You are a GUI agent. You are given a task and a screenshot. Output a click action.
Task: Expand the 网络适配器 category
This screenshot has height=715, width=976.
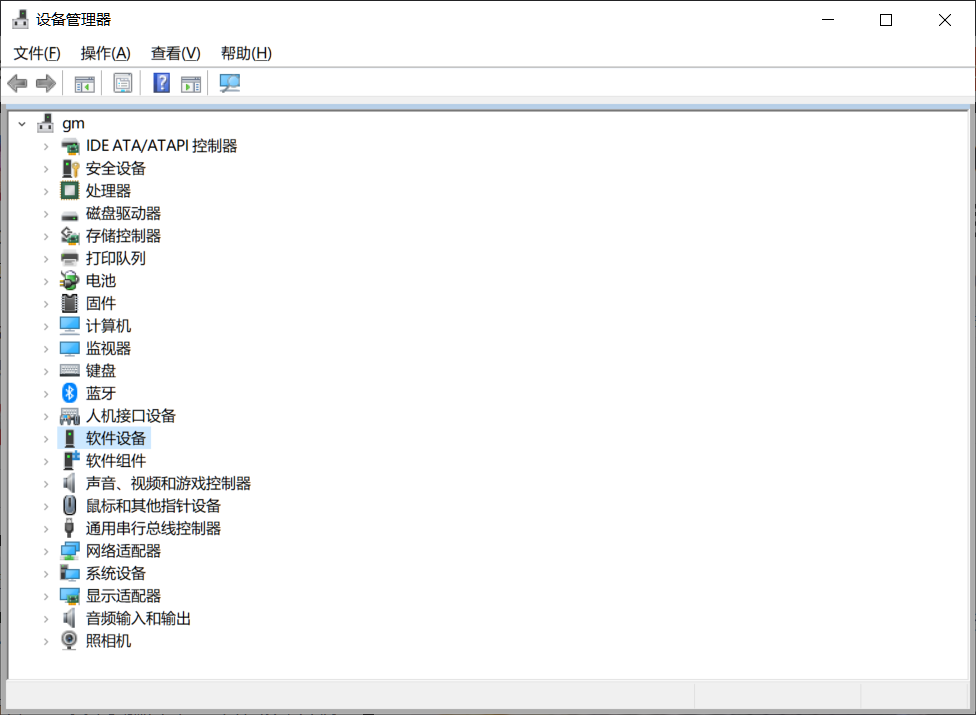coord(46,551)
